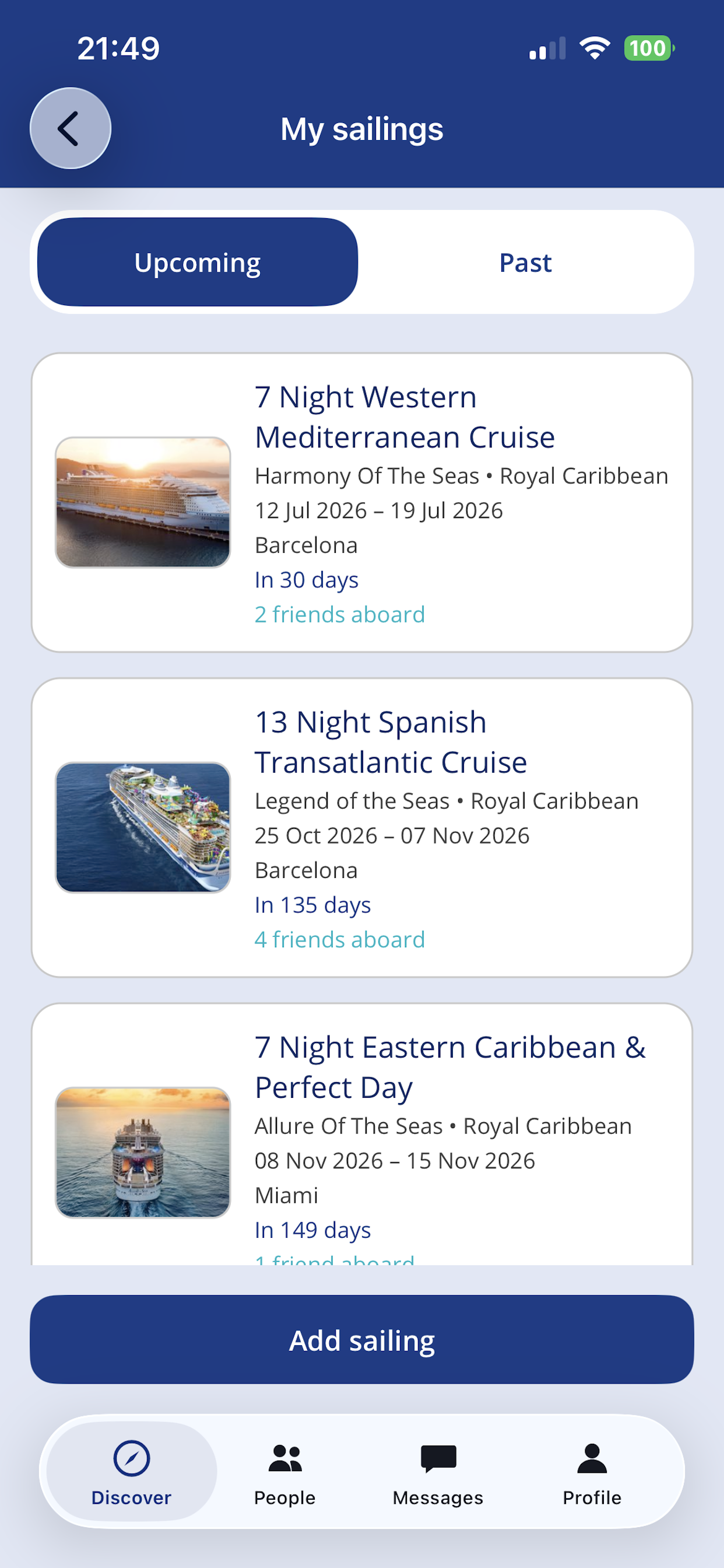View 4 friends aboard Transatlantic cruise
Viewport: 724px width, 1568px height.
[x=339, y=939]
